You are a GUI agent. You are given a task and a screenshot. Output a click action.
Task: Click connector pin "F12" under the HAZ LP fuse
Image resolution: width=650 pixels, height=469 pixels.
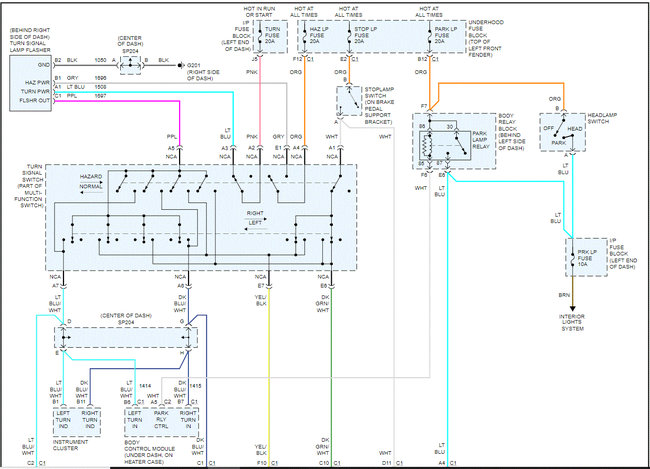(298, 59)
